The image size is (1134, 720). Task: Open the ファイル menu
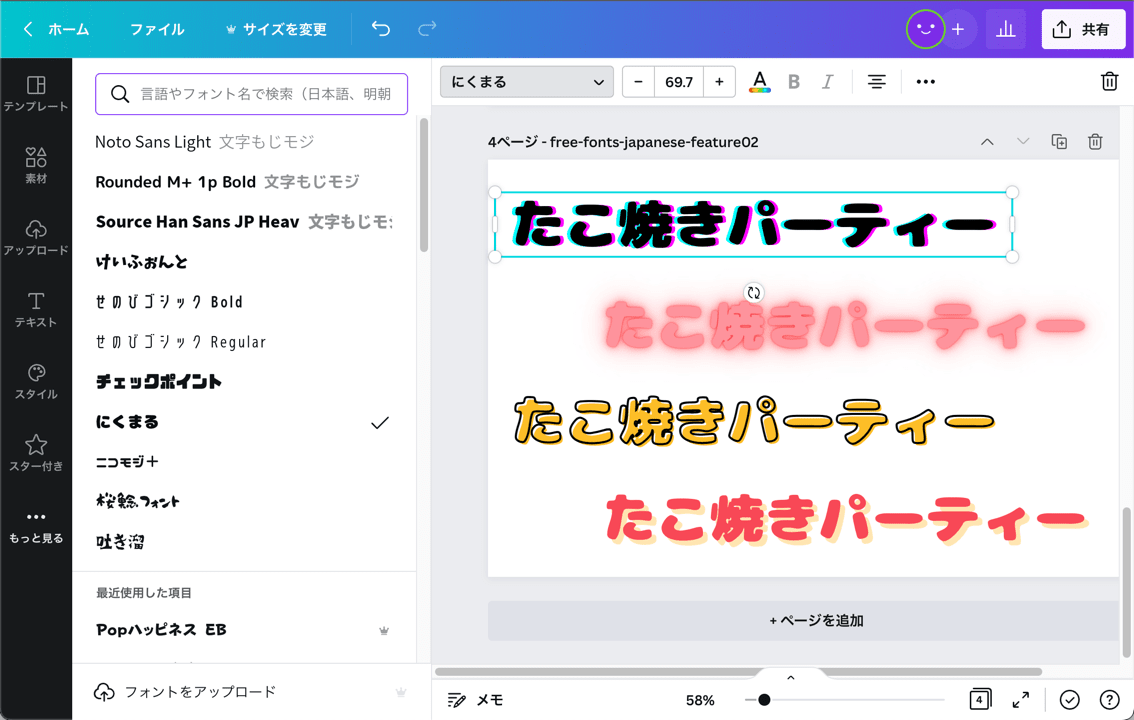point(156,29)
